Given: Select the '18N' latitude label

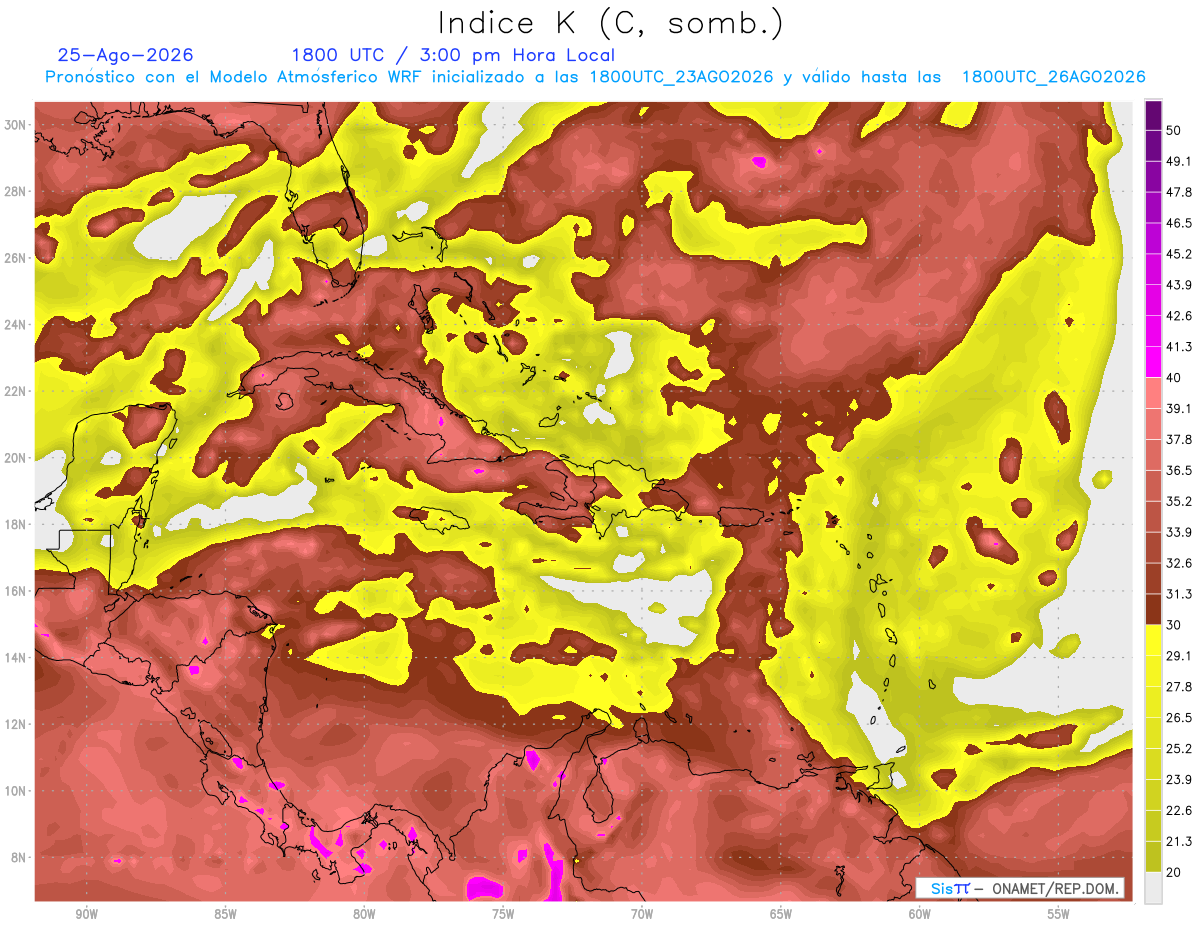Looking at the screenshot, I should point(15,524).
